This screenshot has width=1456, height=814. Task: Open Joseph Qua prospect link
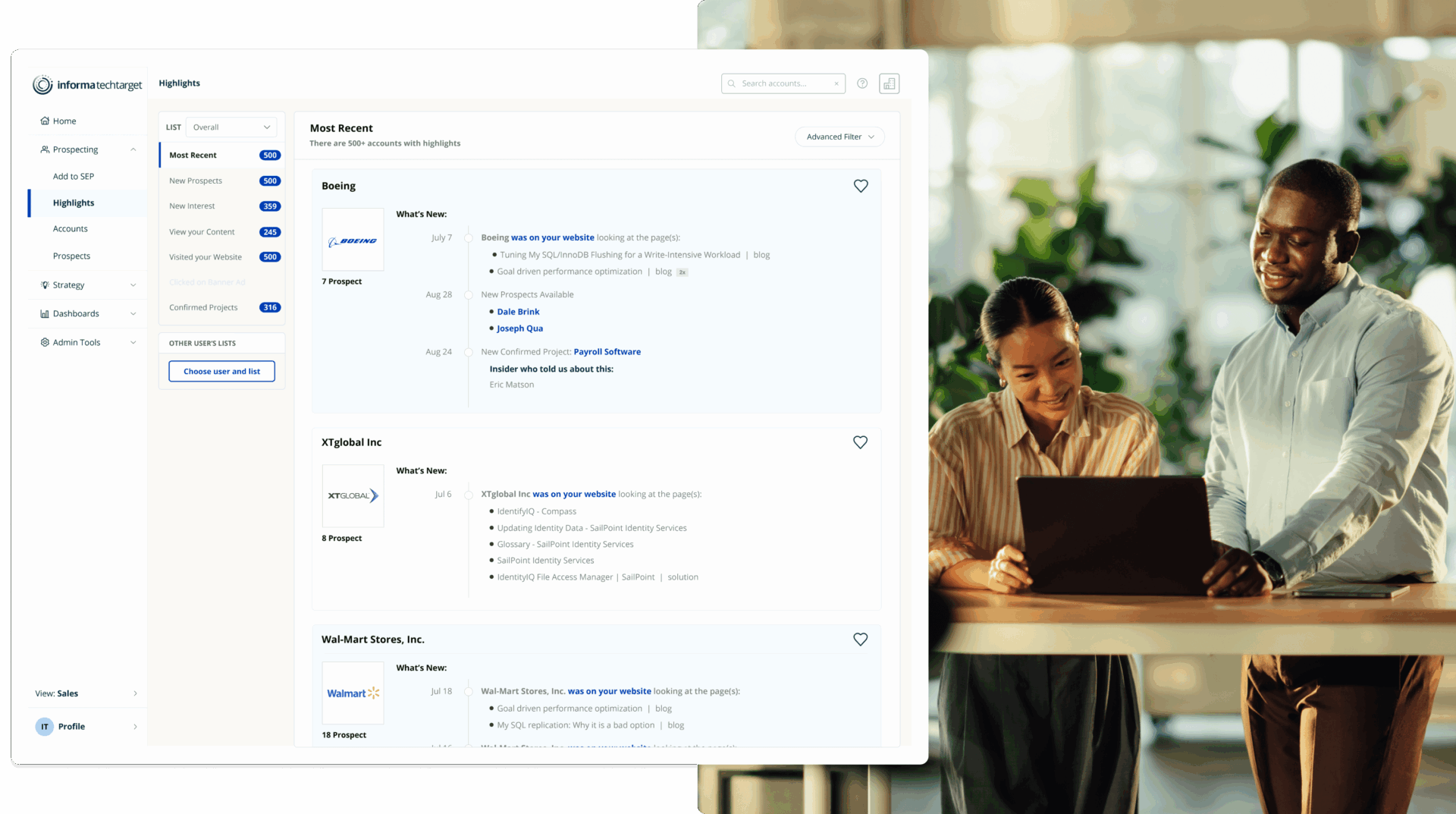point(519,328)
